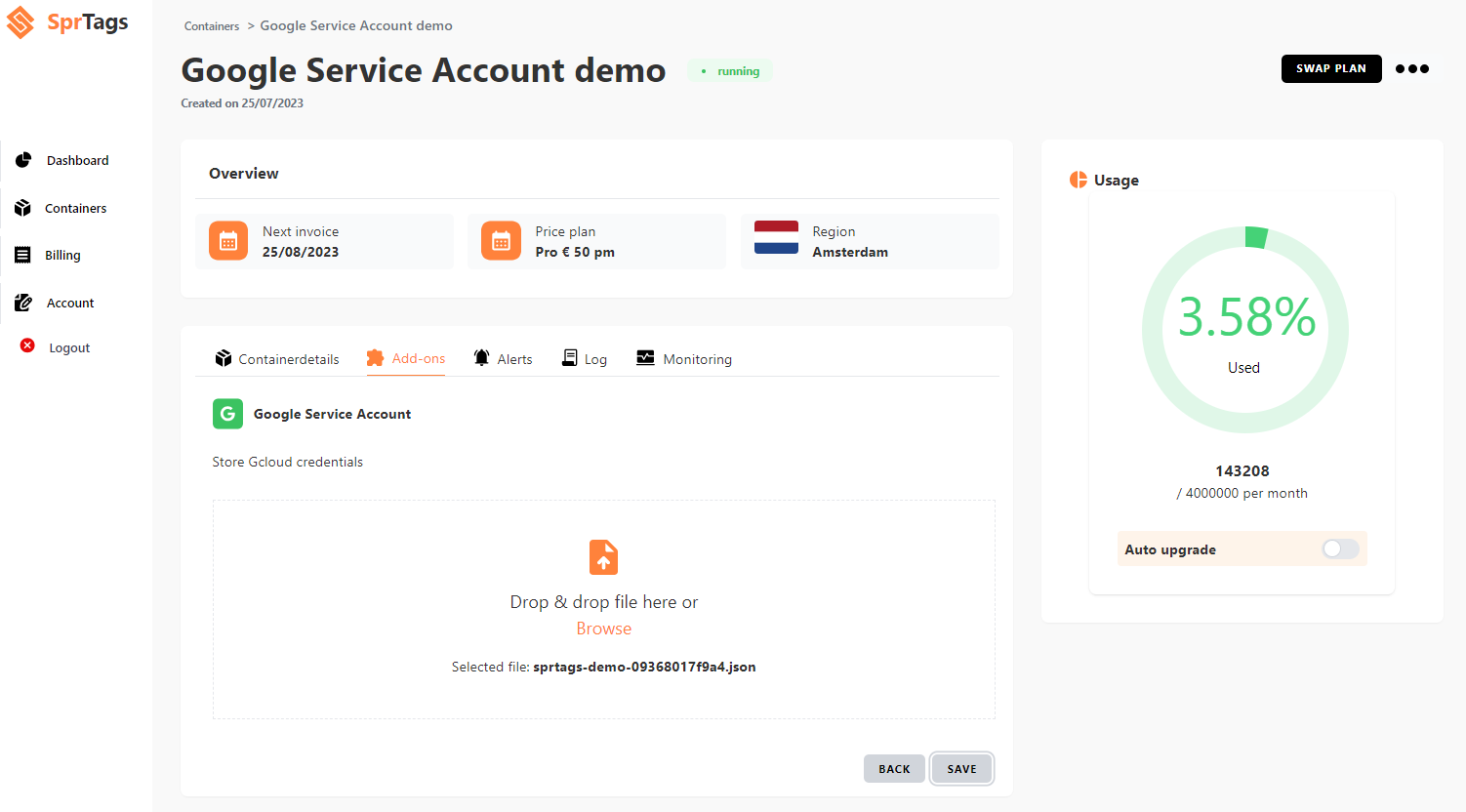The height and width of the screenshot is (812, 1466).
Task: Open the Log tab
Action: (x=585, y=359)
